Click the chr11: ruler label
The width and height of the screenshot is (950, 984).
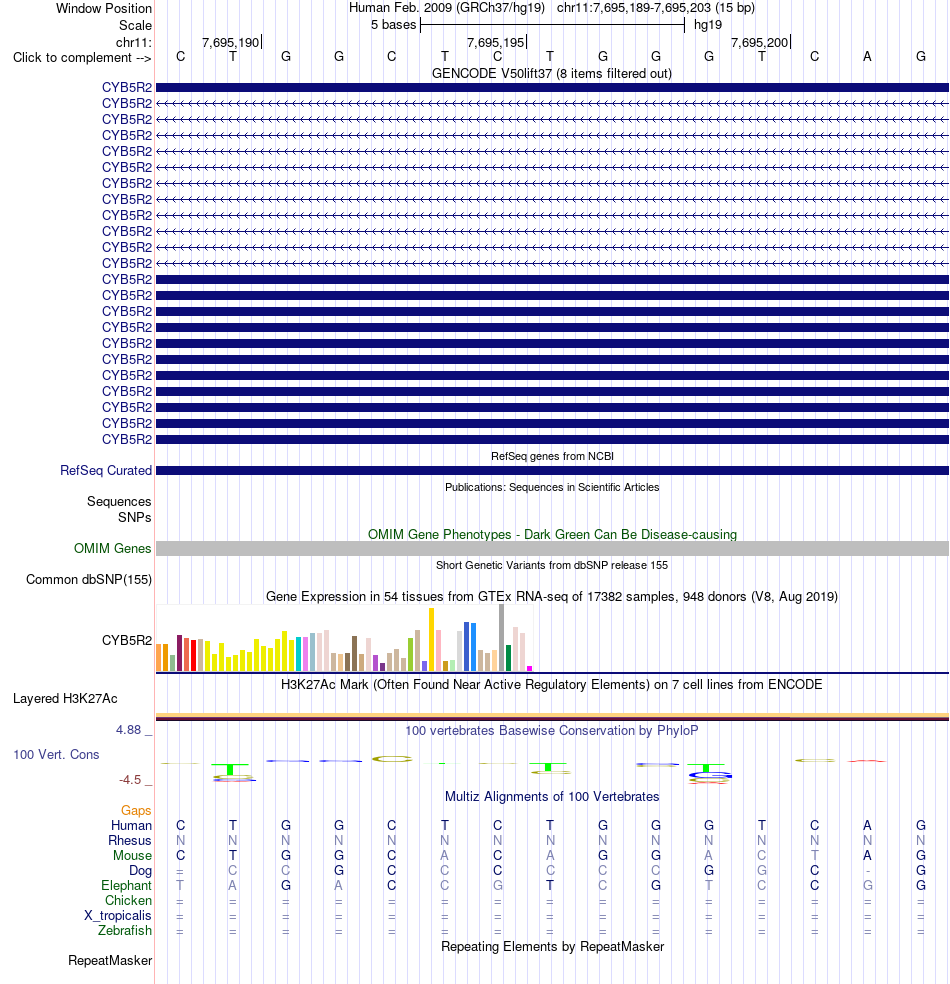tap(134, 42)
